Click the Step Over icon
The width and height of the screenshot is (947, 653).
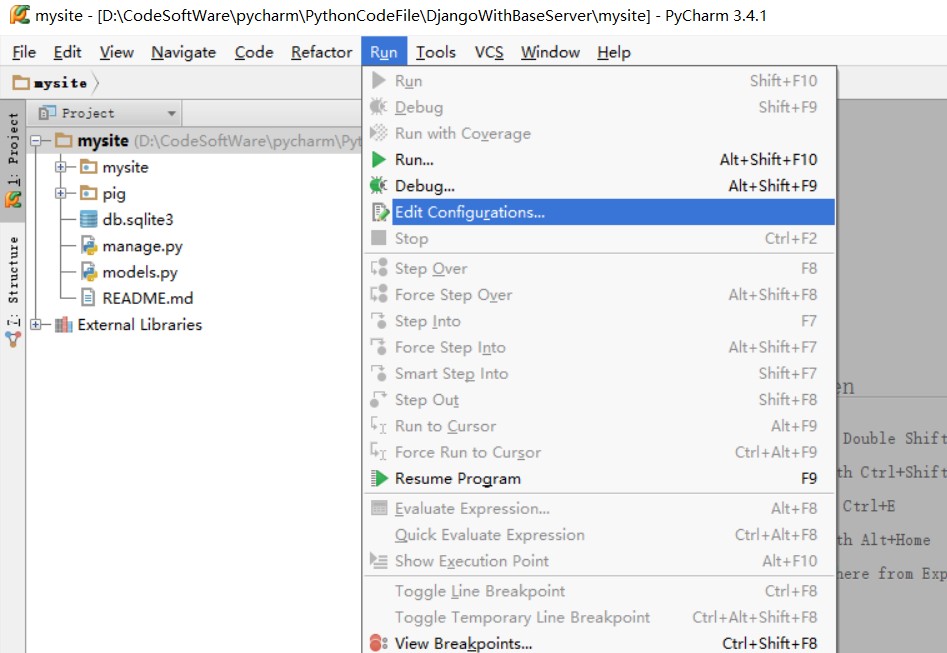point(379,268)
